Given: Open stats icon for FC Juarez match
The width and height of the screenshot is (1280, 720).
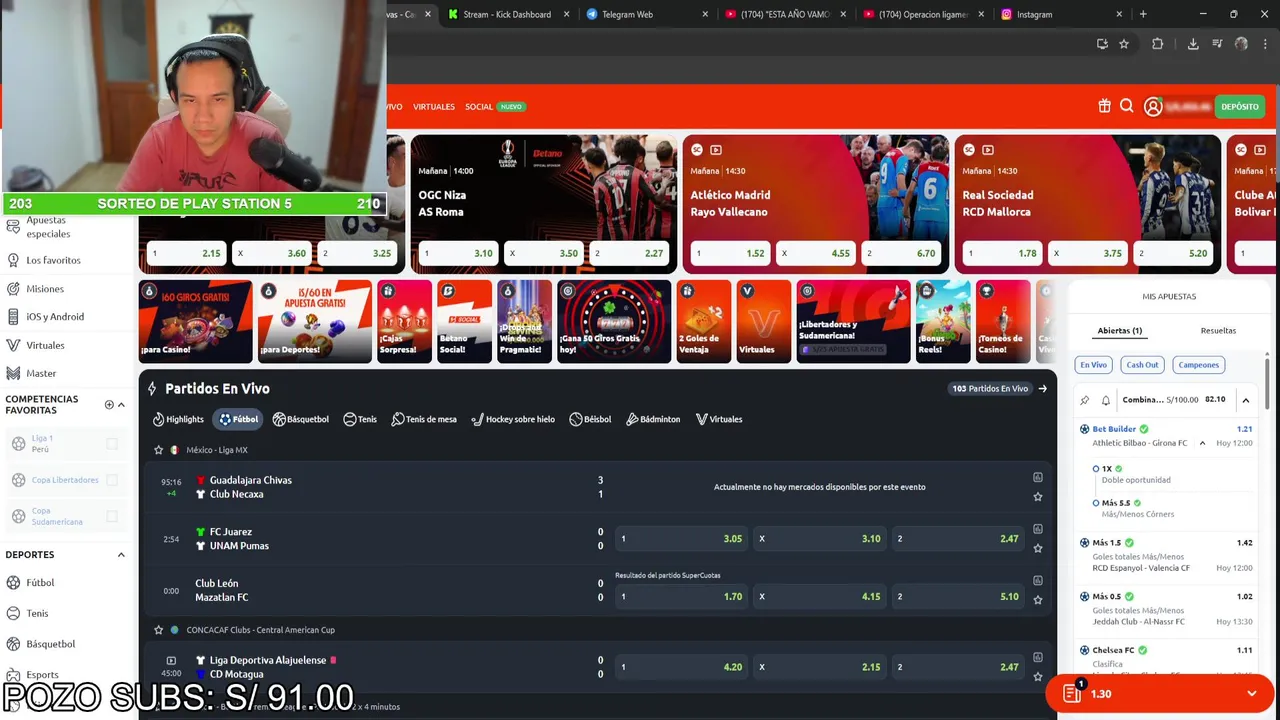Looking at the screenshot, I should click(1038, 529).
